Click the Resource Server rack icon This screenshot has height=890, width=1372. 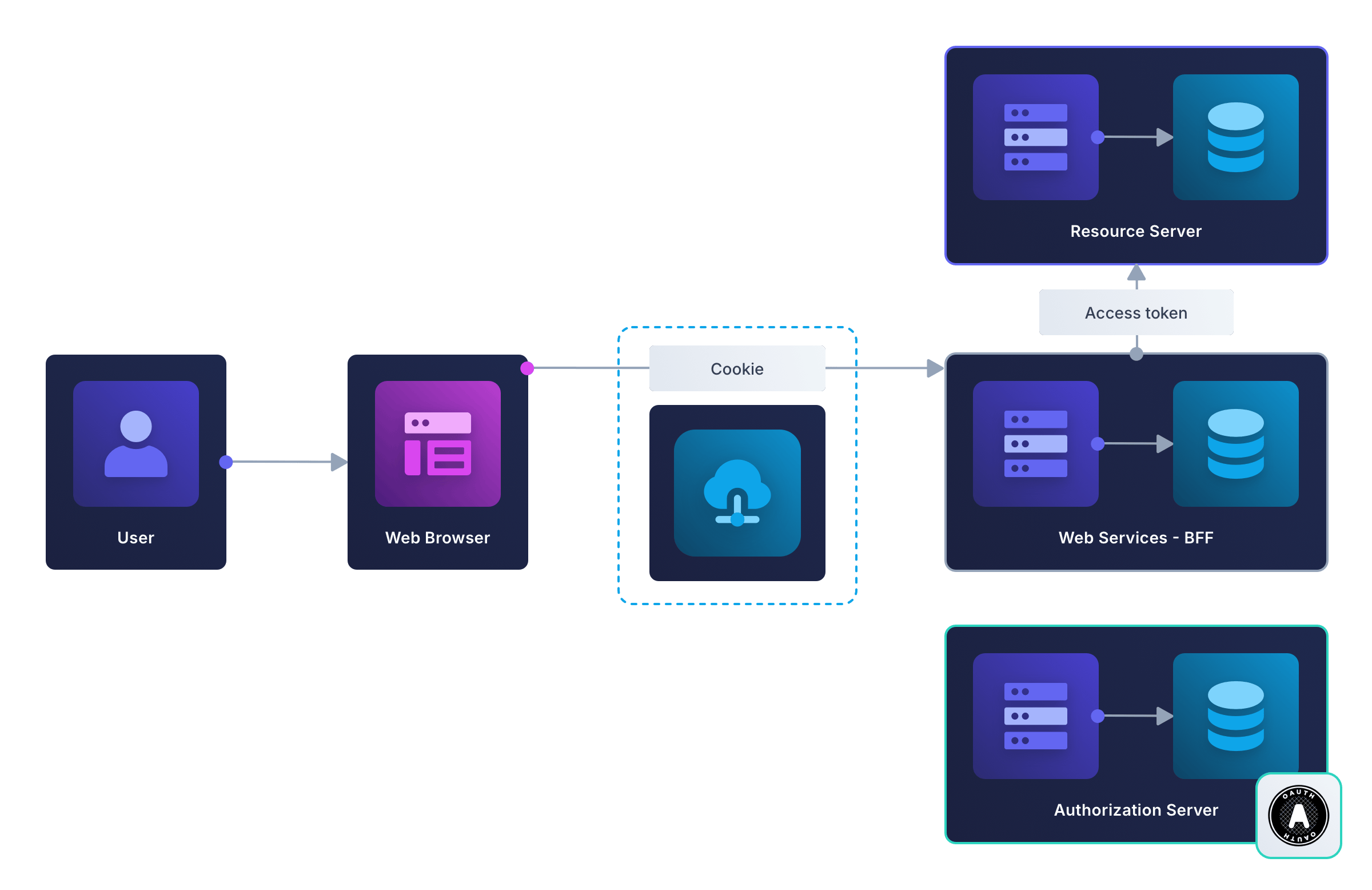pos(1035,137)
